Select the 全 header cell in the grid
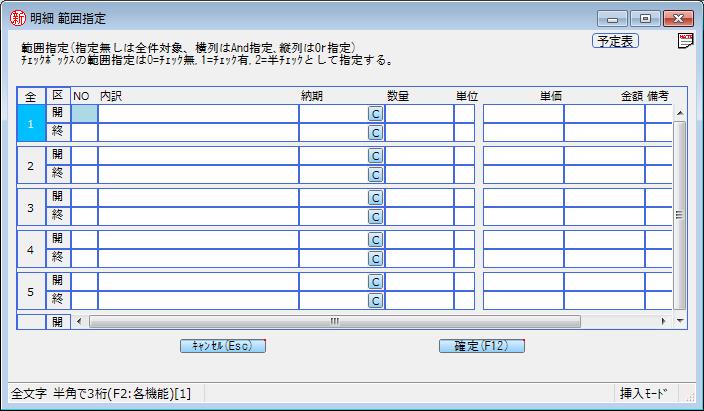 coord(30,96)
